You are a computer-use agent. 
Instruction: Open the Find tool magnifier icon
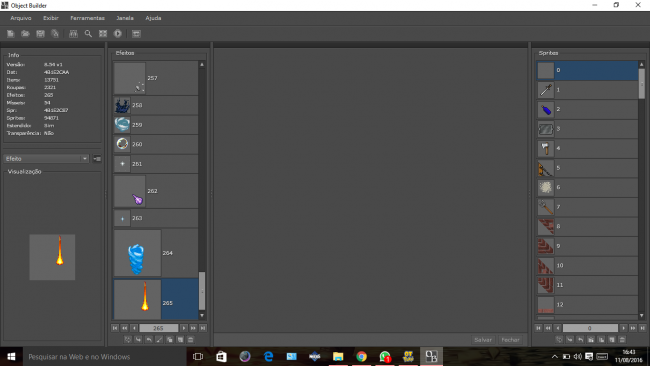click(x=88, y=34)
